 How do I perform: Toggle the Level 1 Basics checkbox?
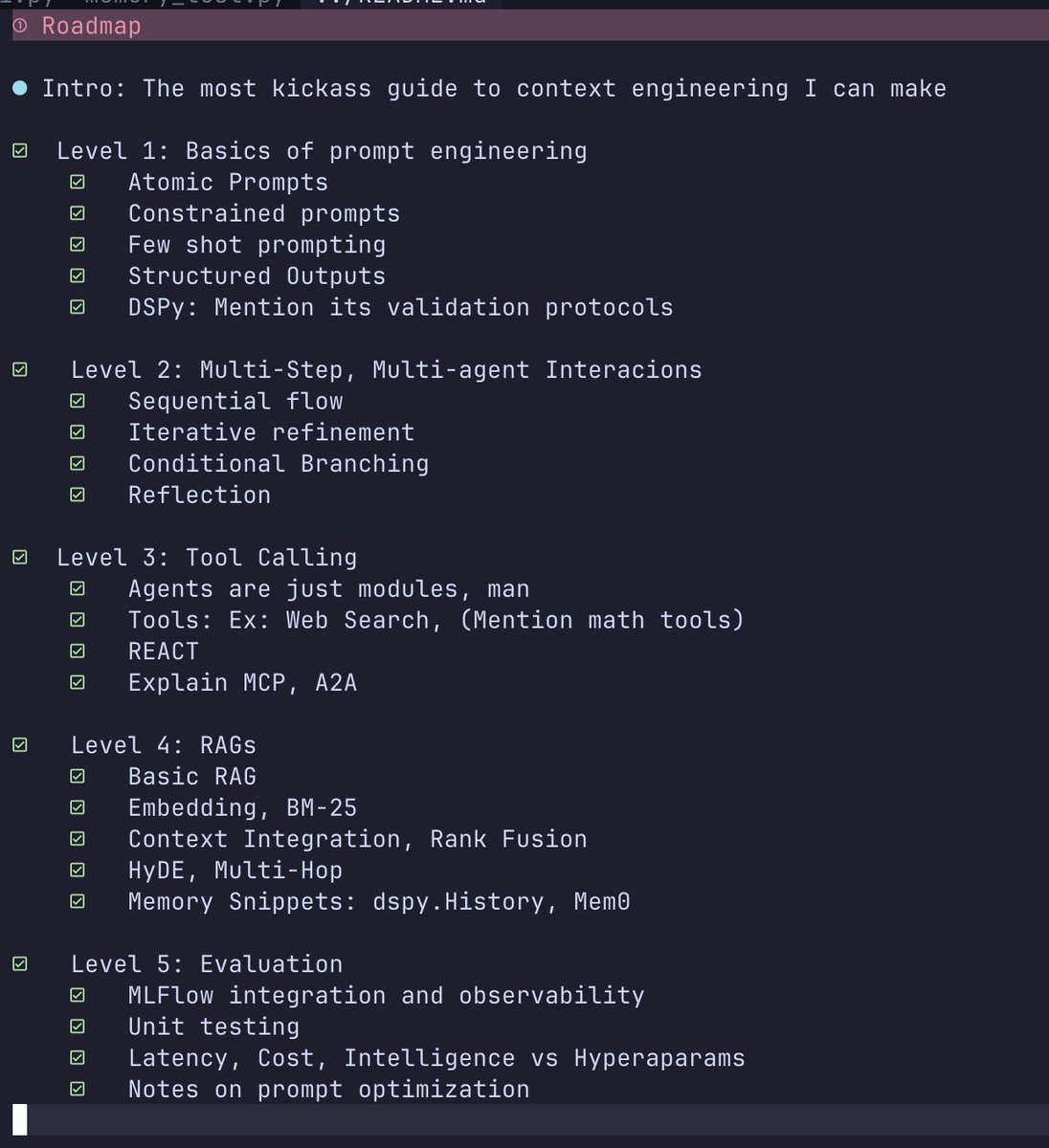pyautogui.click(x=19, y=151)
